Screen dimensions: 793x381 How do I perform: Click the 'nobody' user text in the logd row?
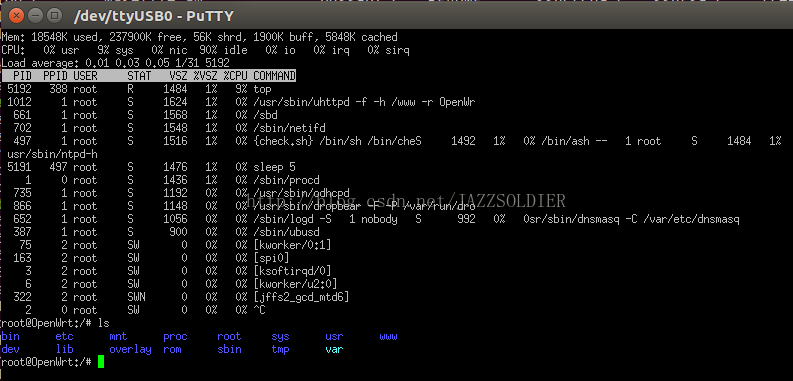point(379,219)
